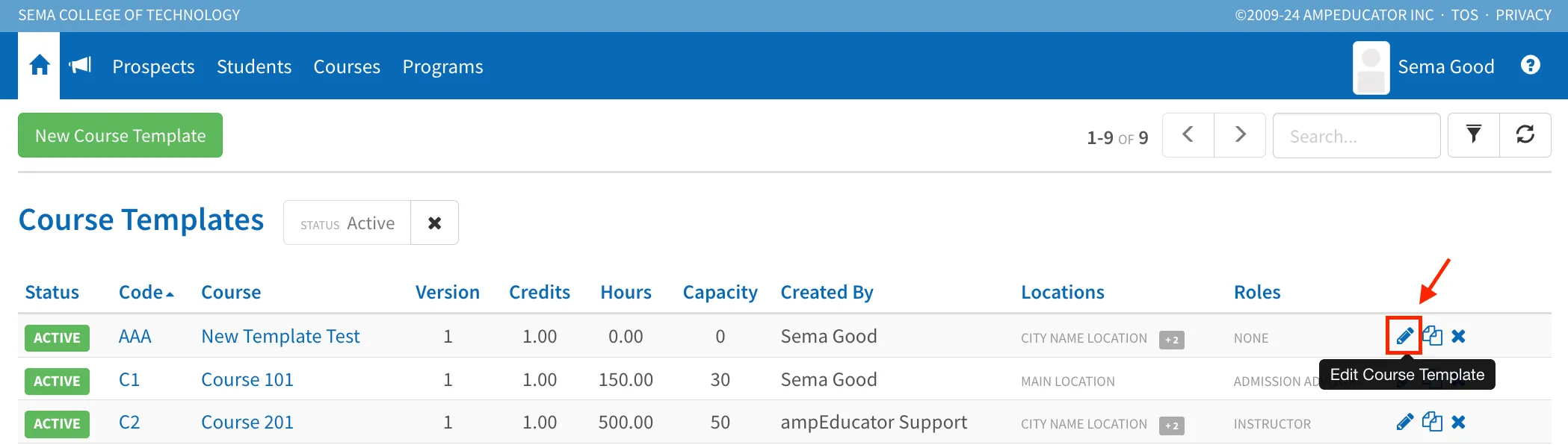Delete the AAA course template
The height and width of the screenshot is (445, 1568).
[1458, 336]
